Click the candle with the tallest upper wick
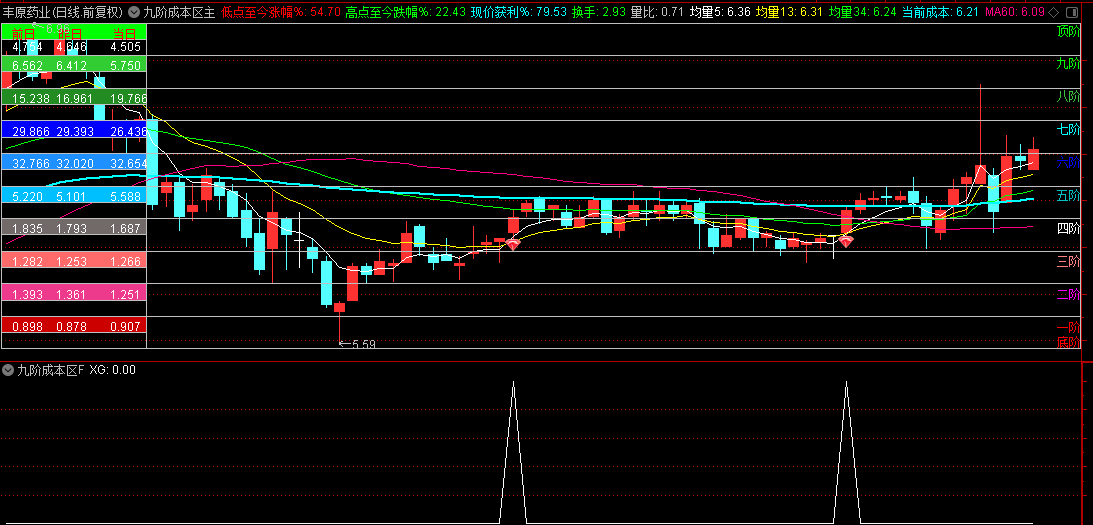This screenshot has width=1093, height=525. point(981,175)
